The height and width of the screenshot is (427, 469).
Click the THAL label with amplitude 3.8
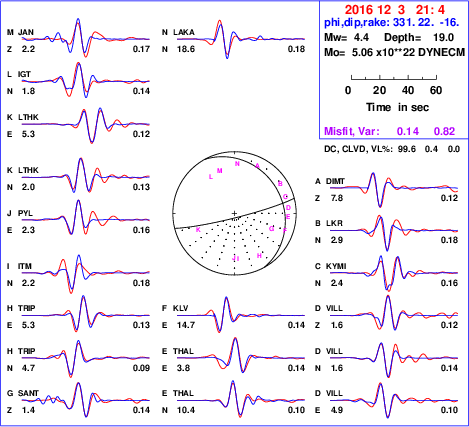[x=183, y=351]
